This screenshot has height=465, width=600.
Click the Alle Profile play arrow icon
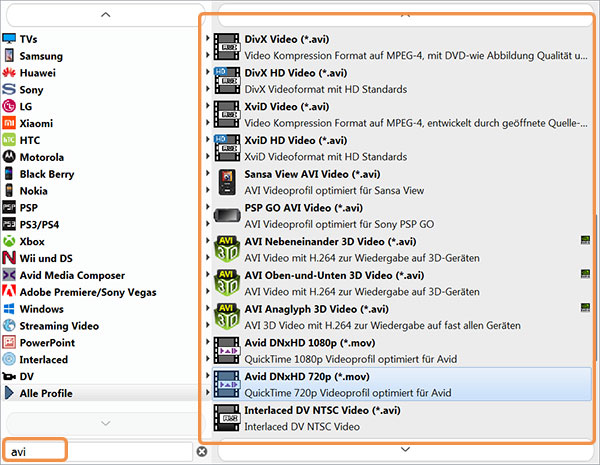(x=9, y=393)
